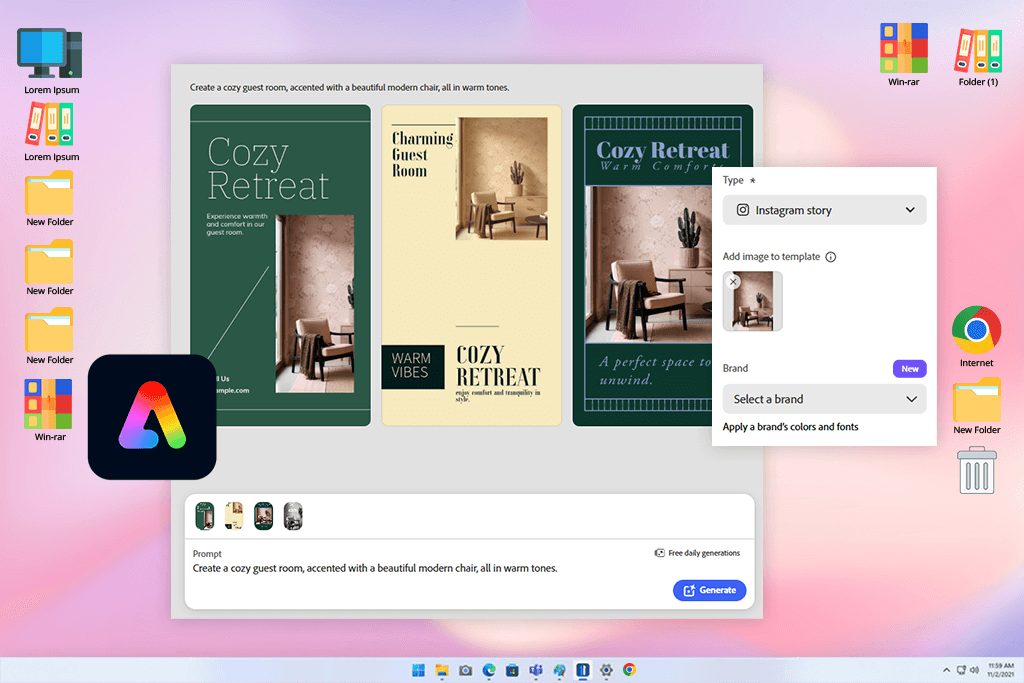Click the uploaded chair image thumbnail
This screenshot has height=683, width=1024.
coord(753,301)
